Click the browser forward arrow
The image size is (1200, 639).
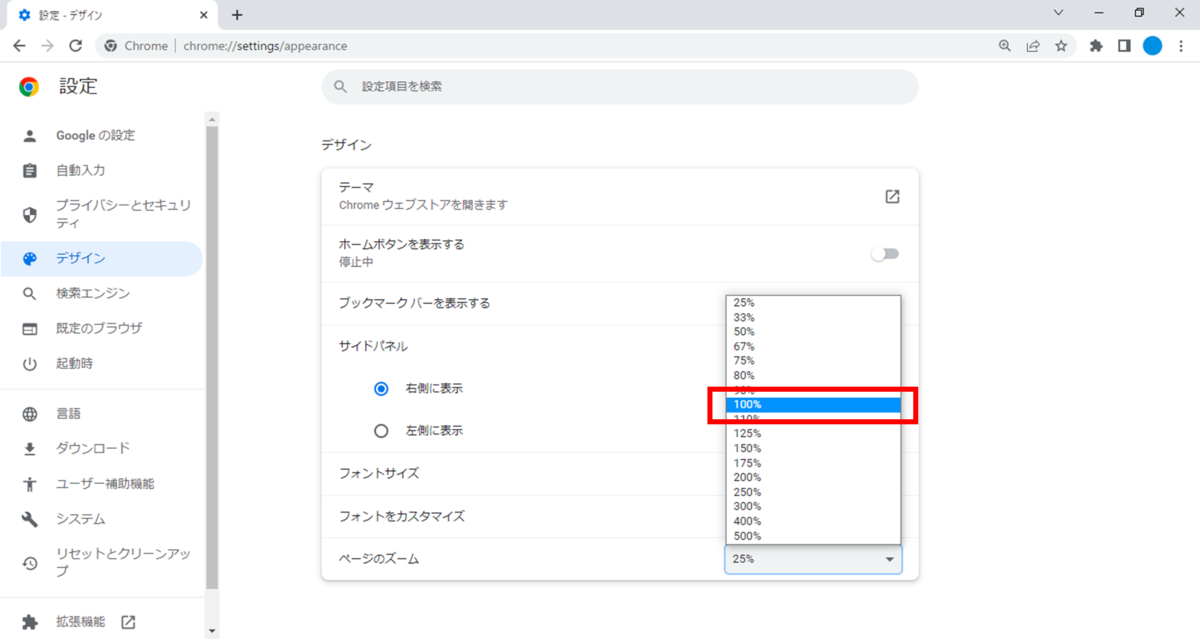tap(47, 46)
